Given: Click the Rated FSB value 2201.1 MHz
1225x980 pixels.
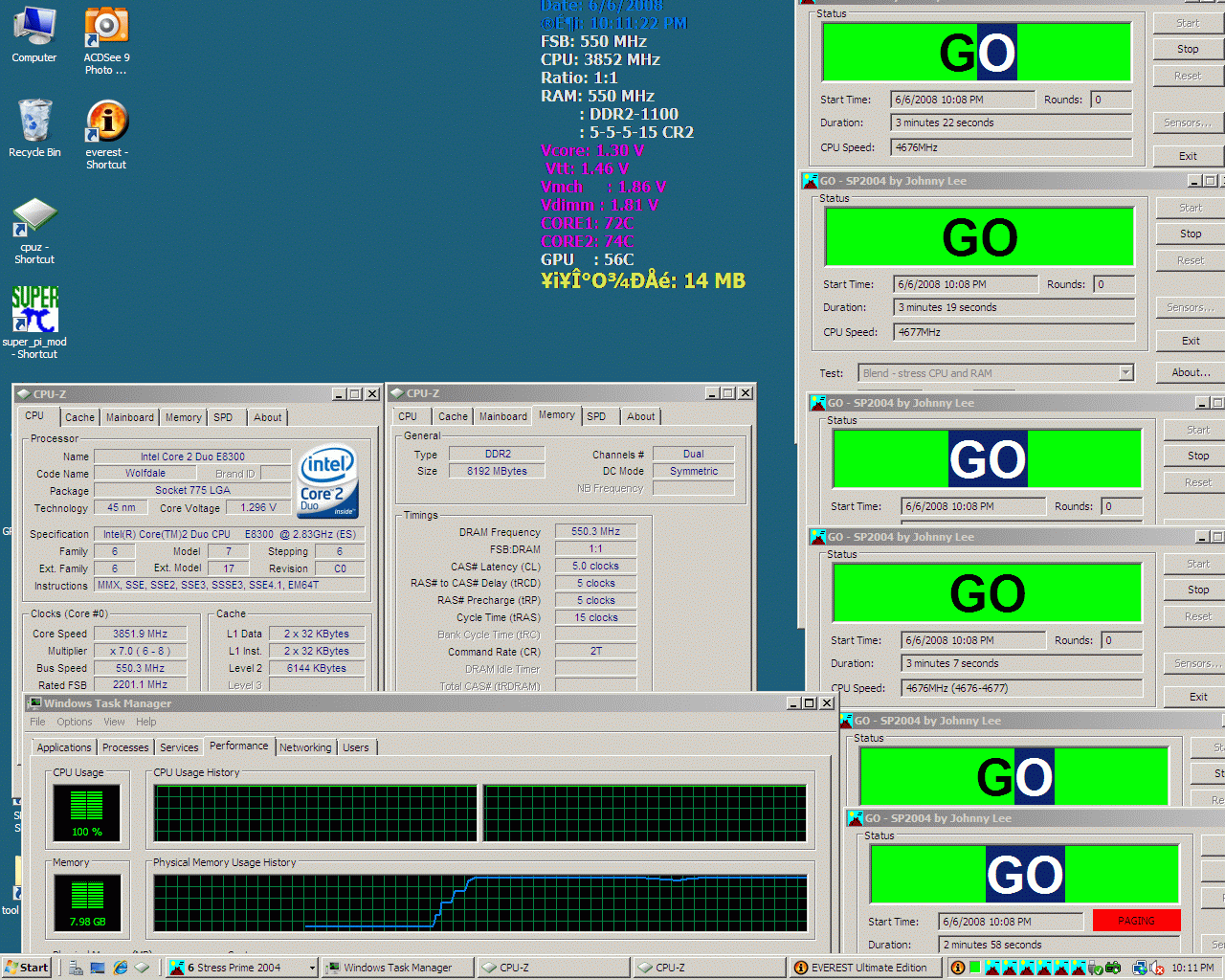Looking at the screenshot, I should pos(140,685).
